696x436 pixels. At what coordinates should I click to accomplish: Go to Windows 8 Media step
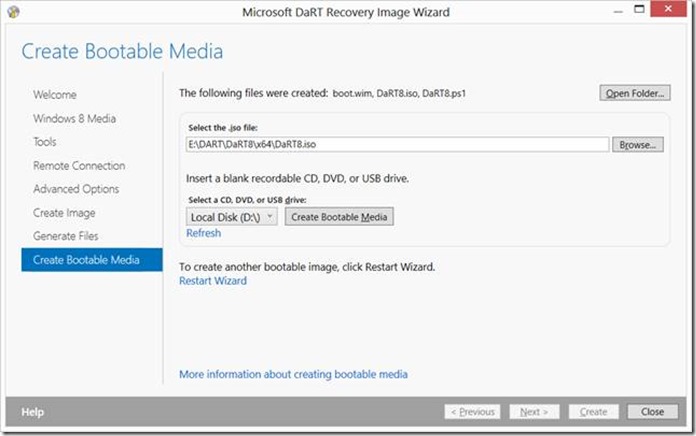pos(74,119)
